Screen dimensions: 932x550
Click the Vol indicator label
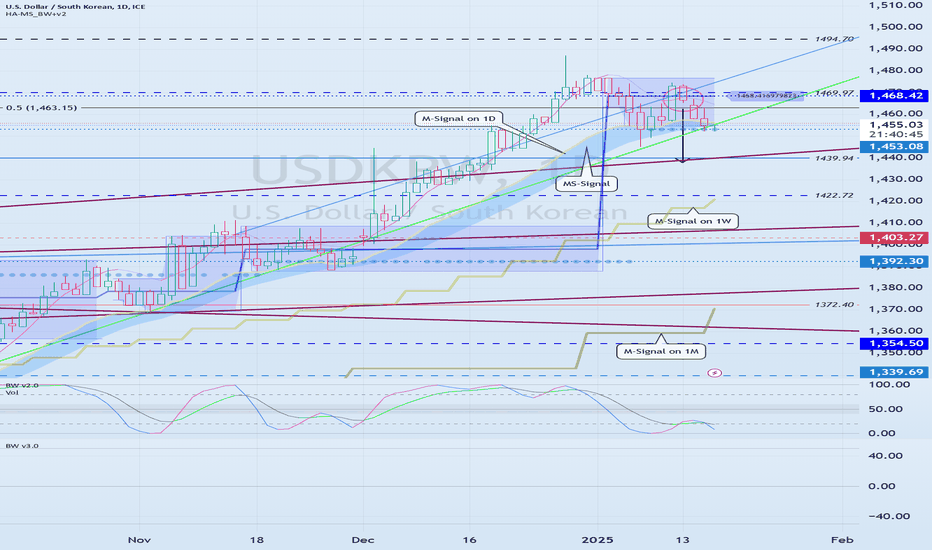[12, 392]
